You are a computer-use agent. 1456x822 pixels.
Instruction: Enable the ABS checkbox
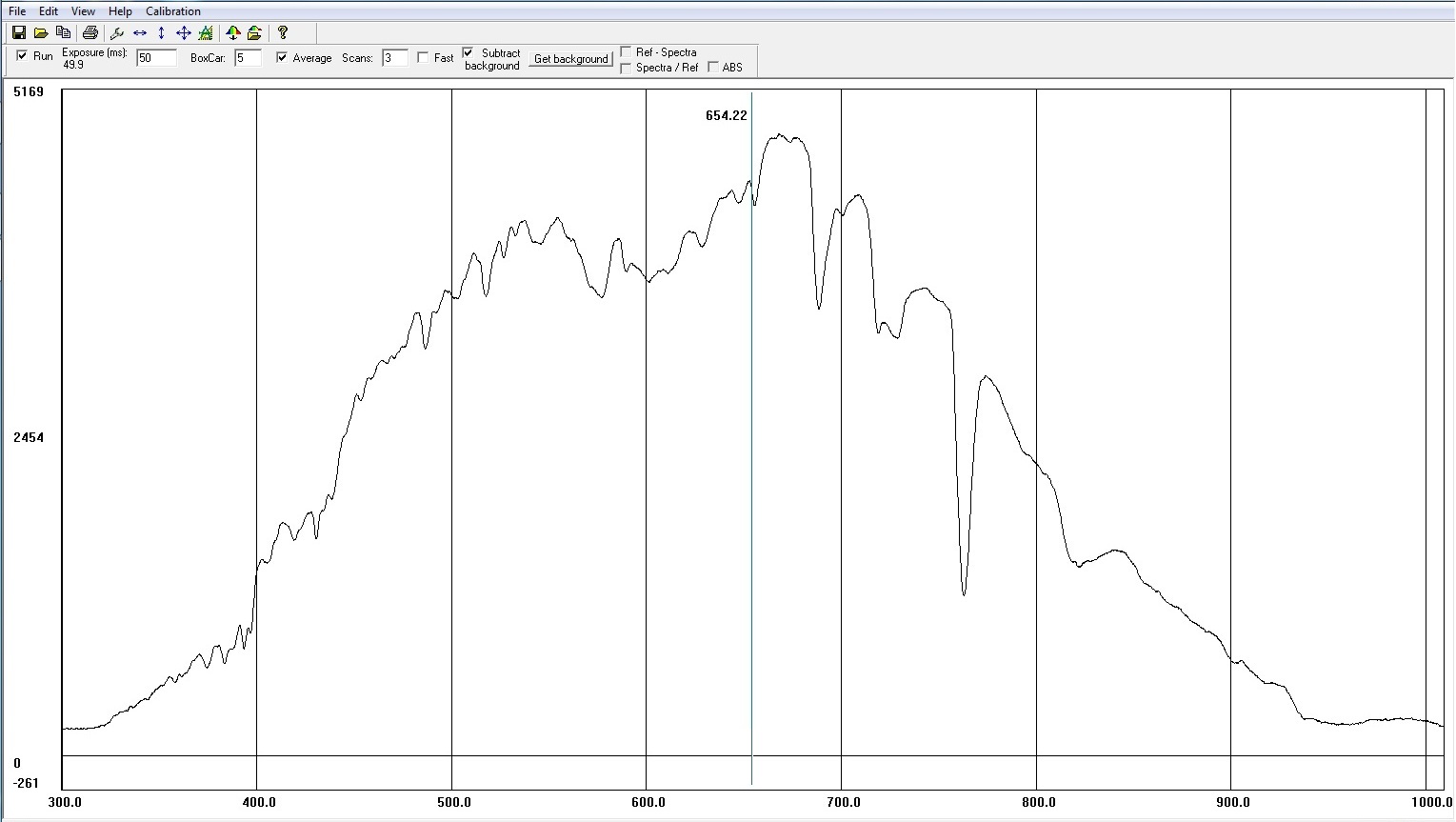713,67
